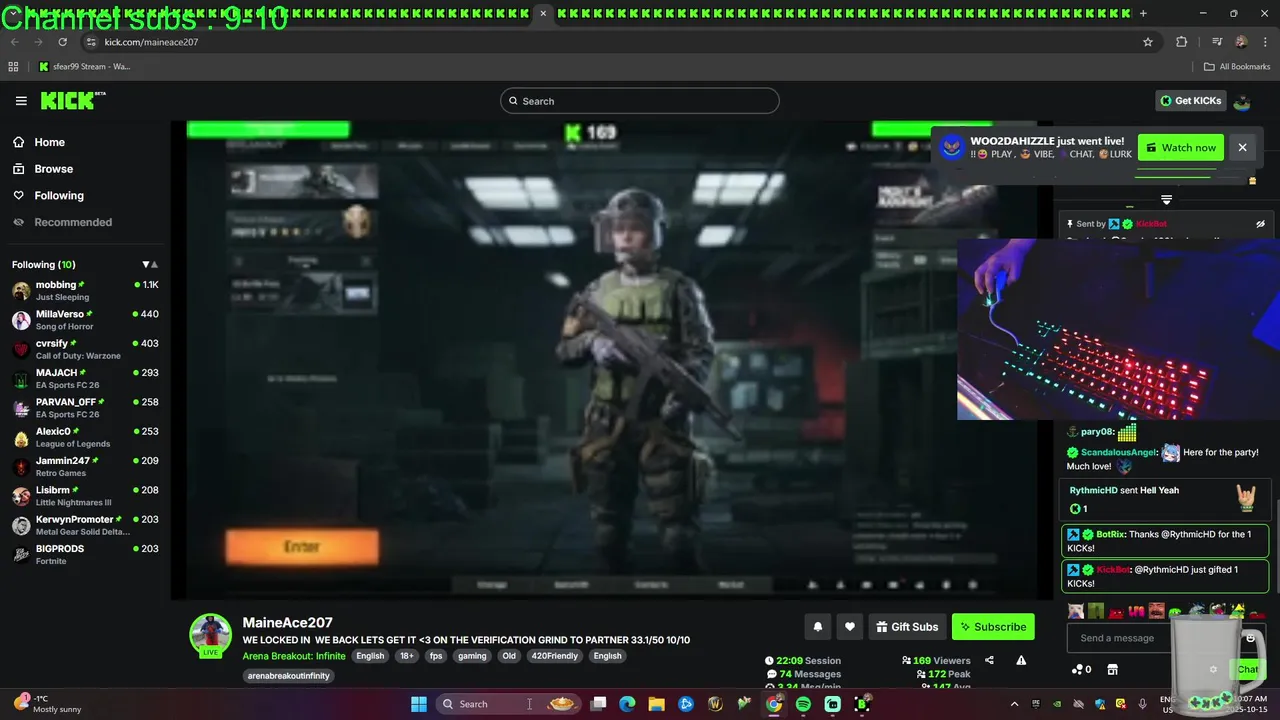This screenshot has height=720, width=1280.
Task: Bookmark this page with the star icon
Action: [x=1148, y=42]
